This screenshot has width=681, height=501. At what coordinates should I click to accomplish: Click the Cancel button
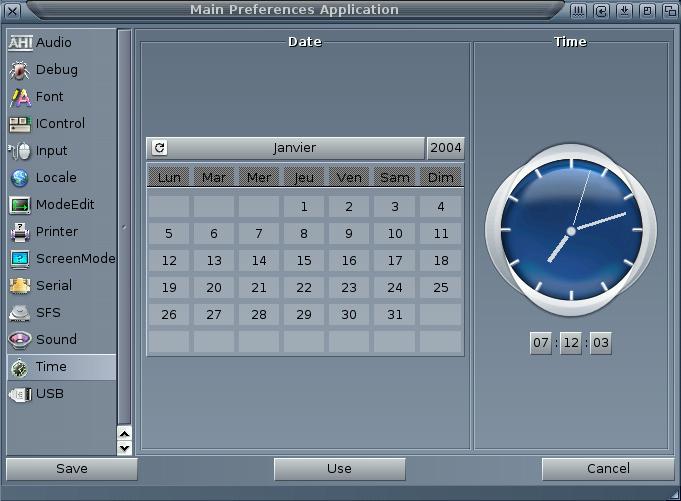click(x=608, y=469)
